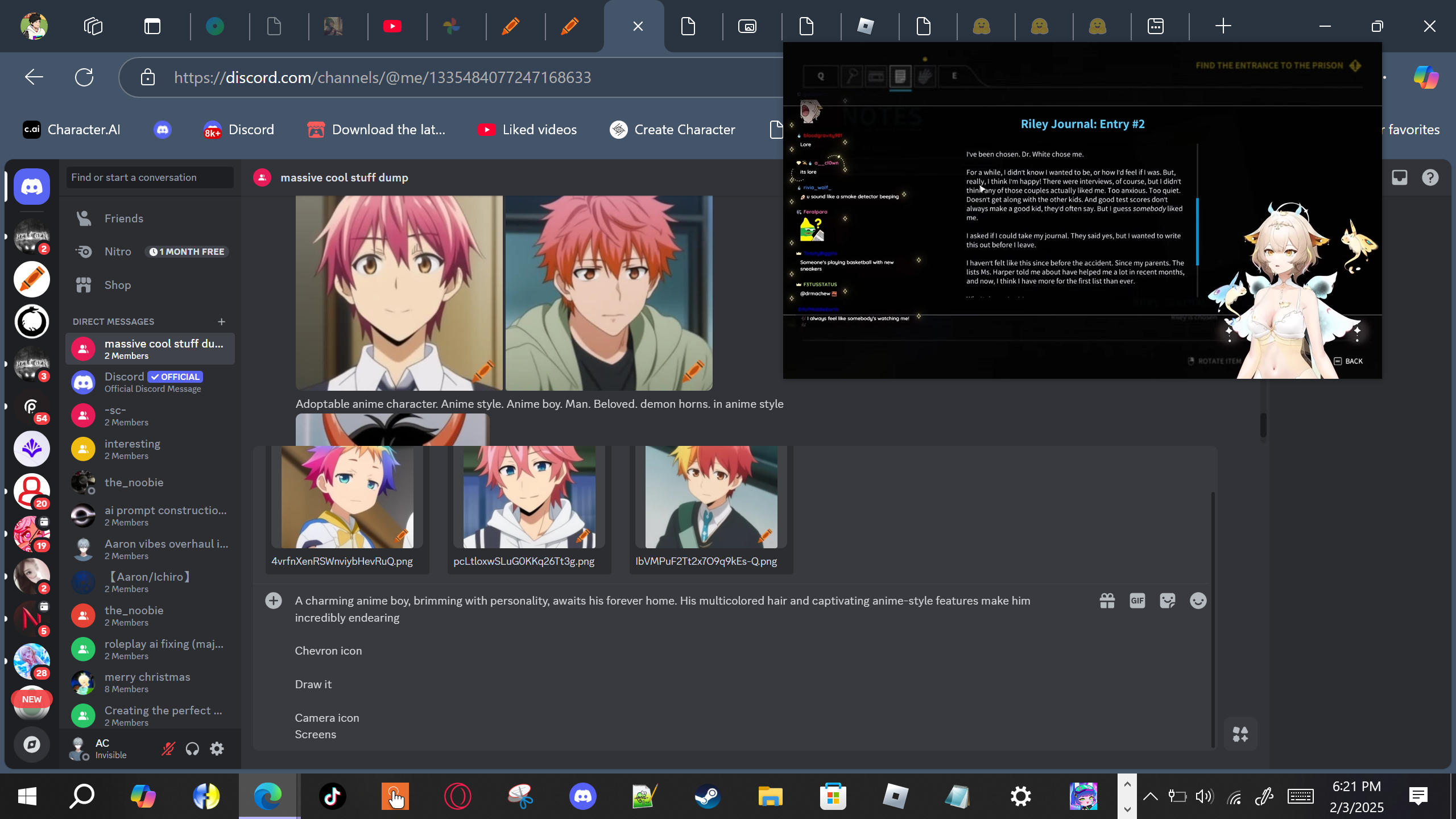Create a new DM with plus icon
1456x819 pixels.
[x=222, y=321]
